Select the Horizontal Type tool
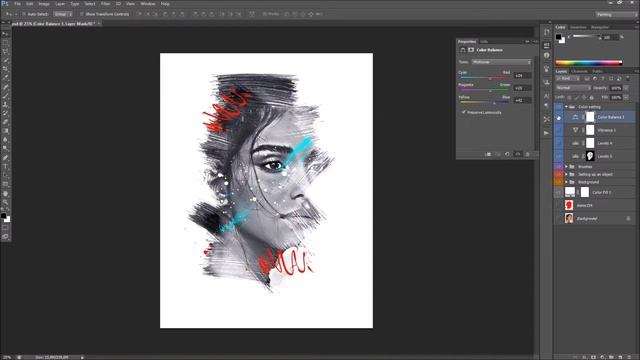 pyautogui.click(x=5, y=167)
